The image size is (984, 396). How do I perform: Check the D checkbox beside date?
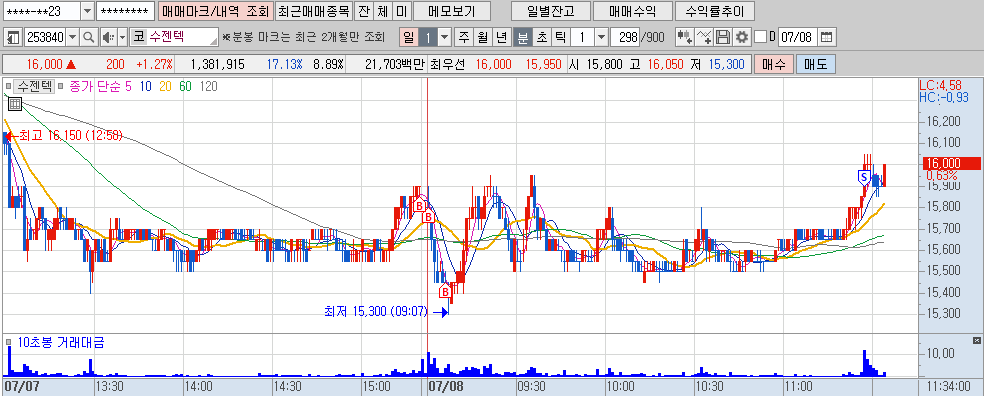pyautogui.click(x=760, y=38)
